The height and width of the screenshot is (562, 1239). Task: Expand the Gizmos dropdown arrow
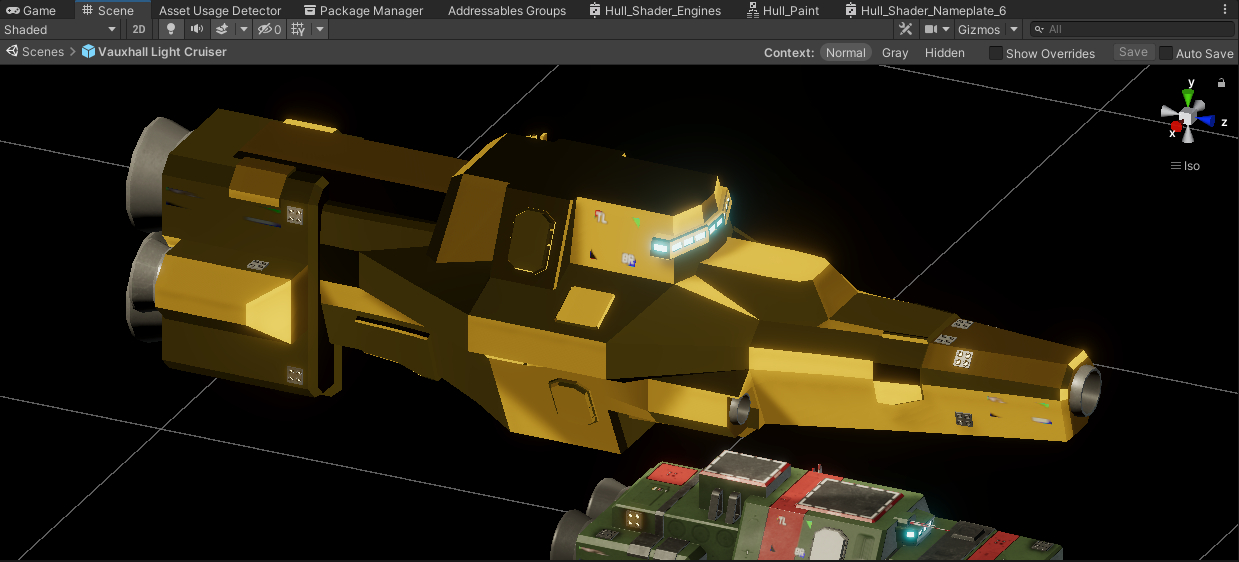[1013, 30]
